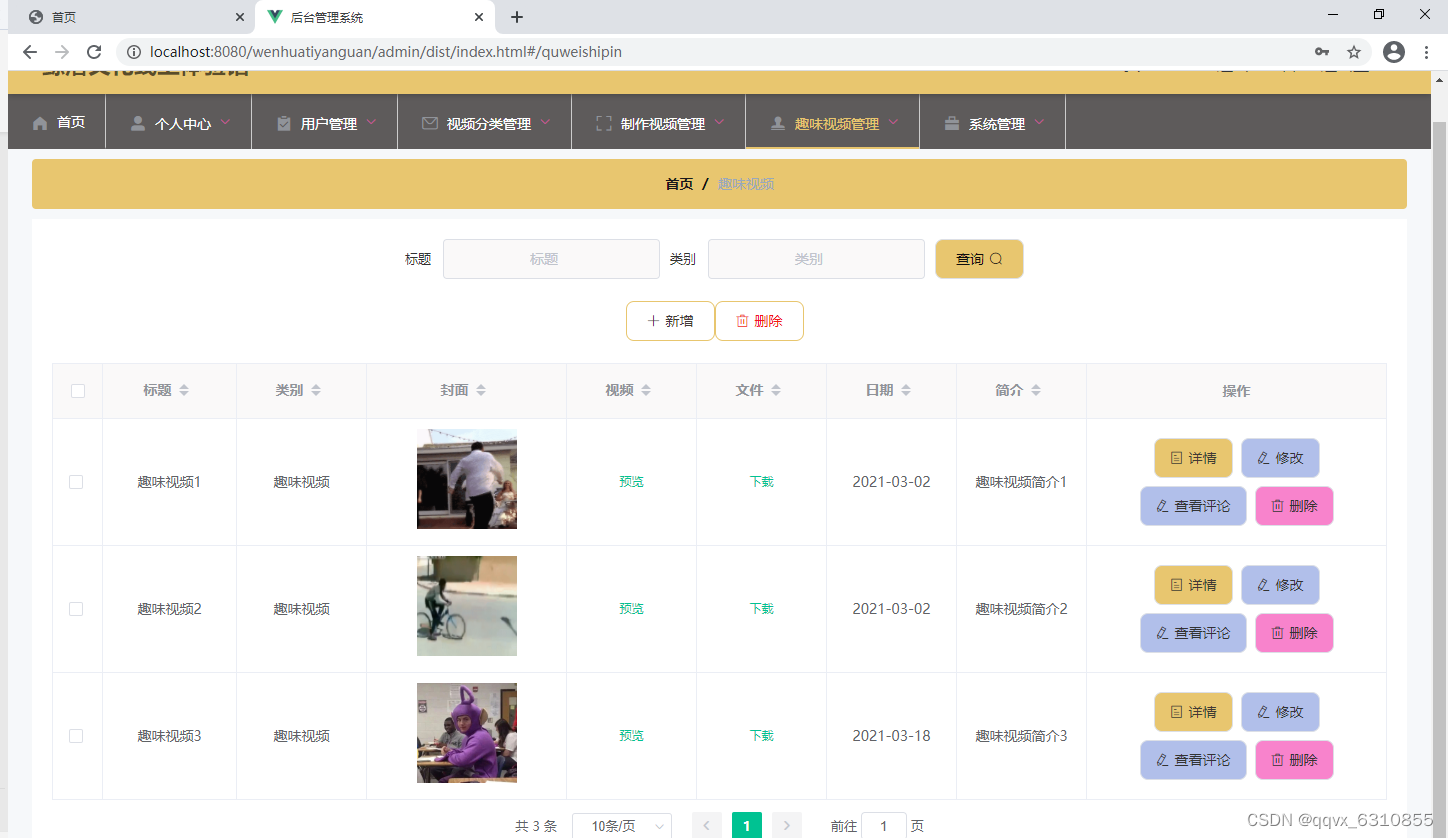Switch to the 首页 browser tab
Image resolution: width=1448 pixels, height=838 pixels.
(x=128, y=17)
